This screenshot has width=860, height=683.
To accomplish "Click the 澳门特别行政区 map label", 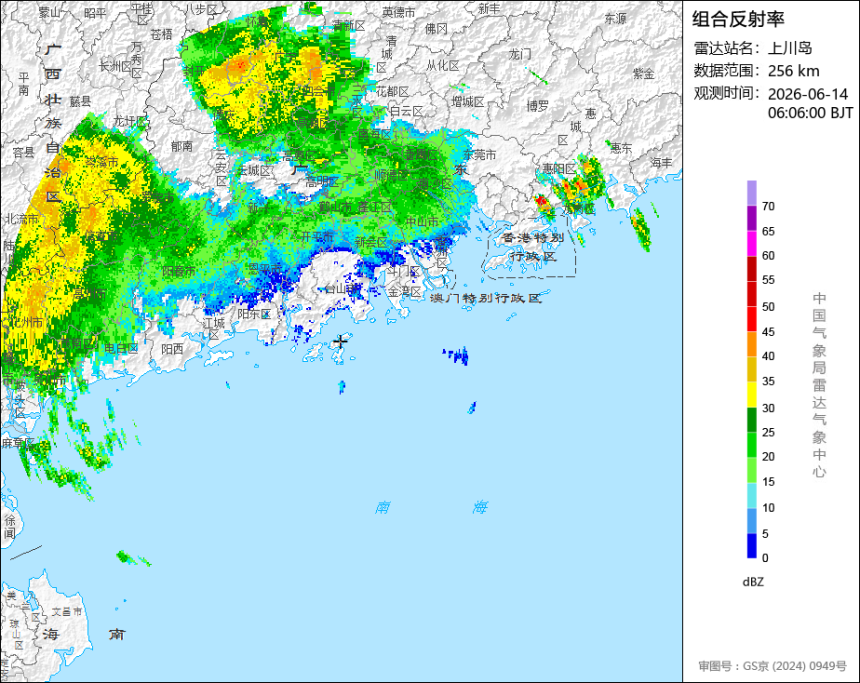I will tap(486, 298).
